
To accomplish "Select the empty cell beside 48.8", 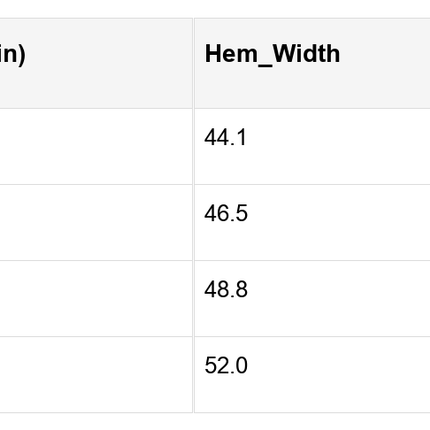I will point(96,298).
